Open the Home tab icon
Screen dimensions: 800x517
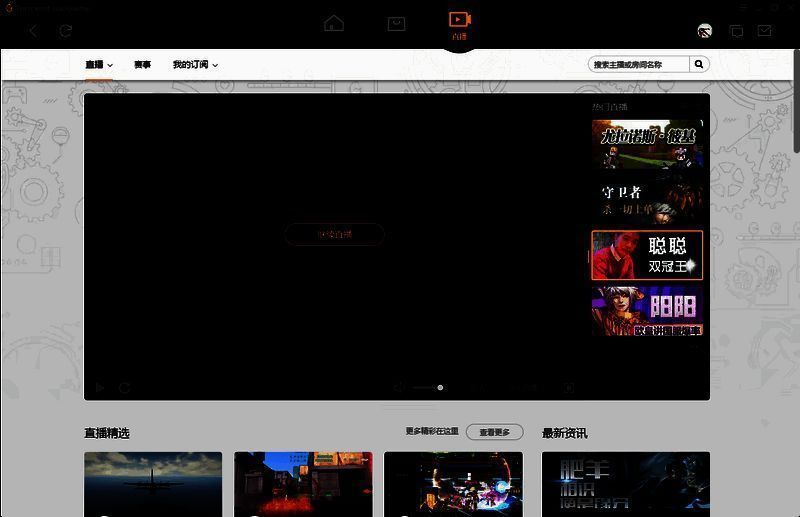click(333, 23)
